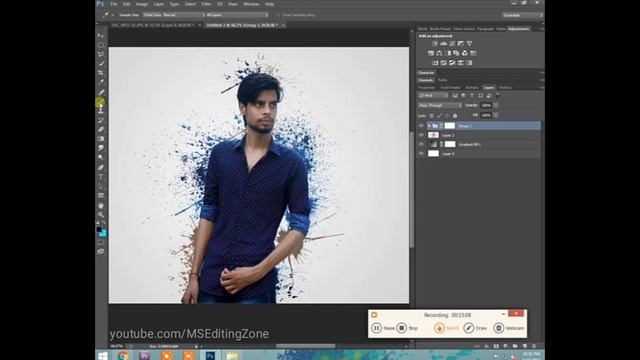Screen dimensions: 640x360
Task: Select the Gradient Fill 1 layer mask thumbnail
Action: click(x=450, y=144)
